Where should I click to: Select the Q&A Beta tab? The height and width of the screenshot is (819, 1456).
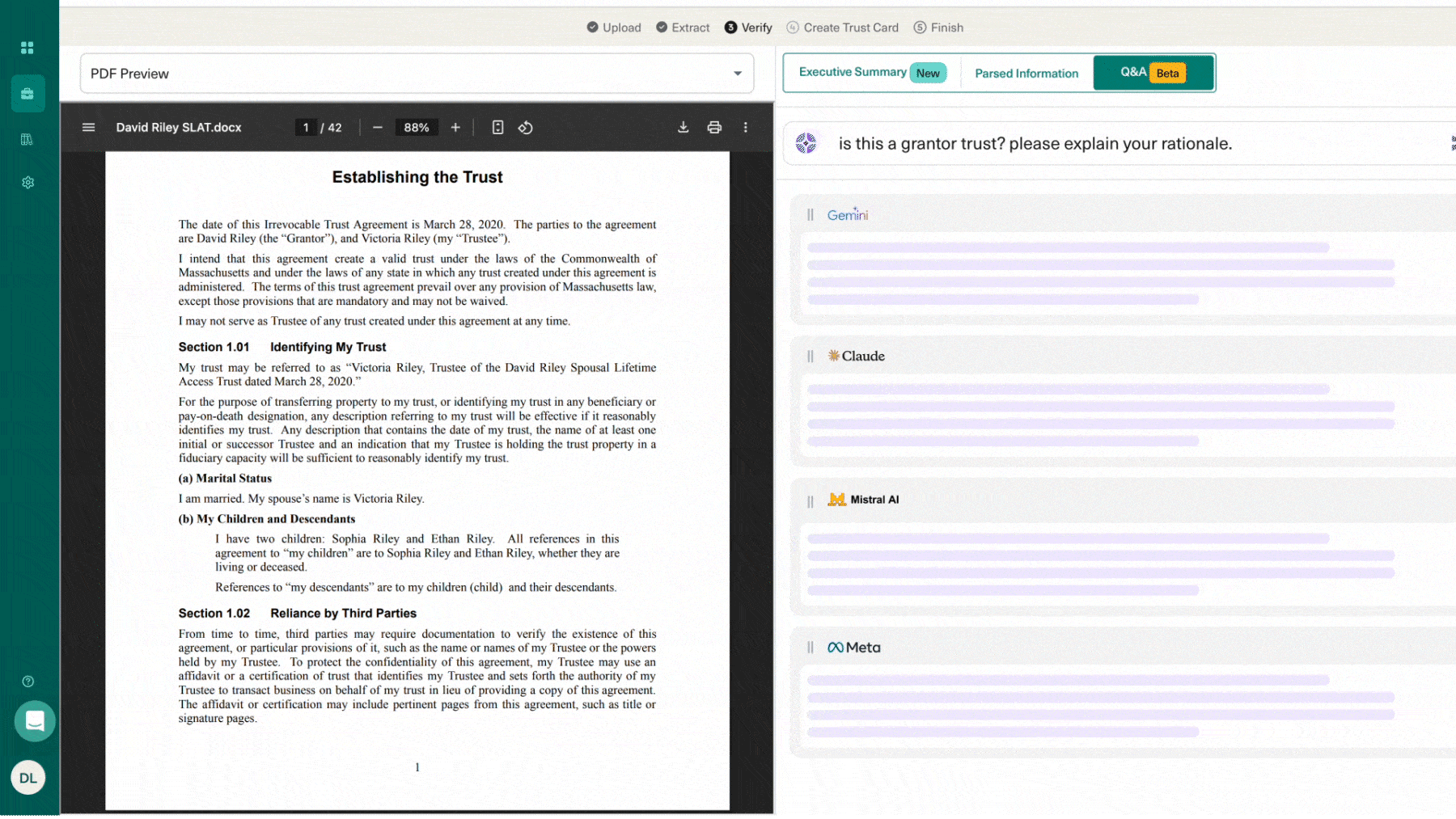click(x=1153, y=73)
